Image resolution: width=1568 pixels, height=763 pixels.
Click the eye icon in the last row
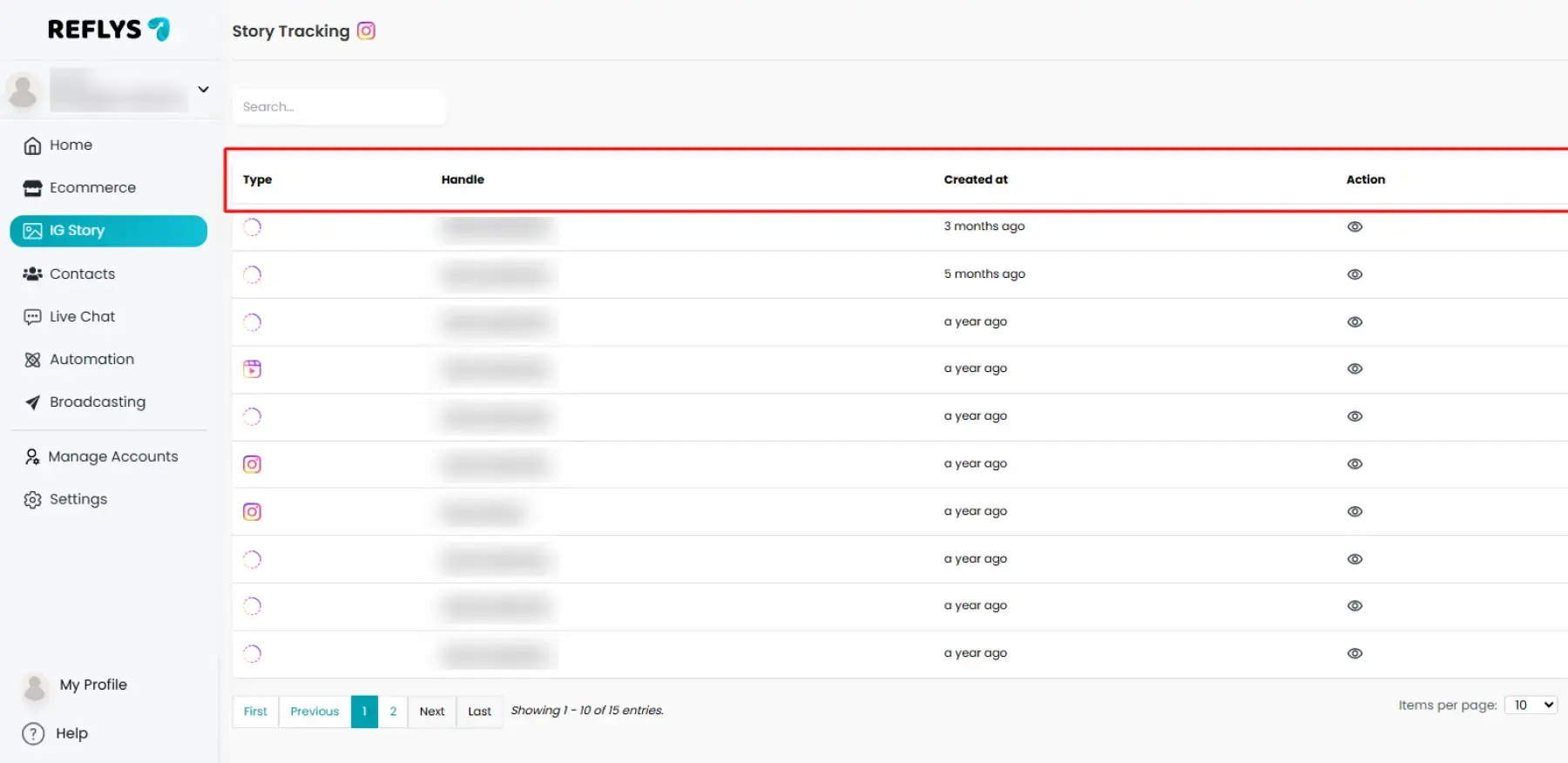pos(1355,653)
